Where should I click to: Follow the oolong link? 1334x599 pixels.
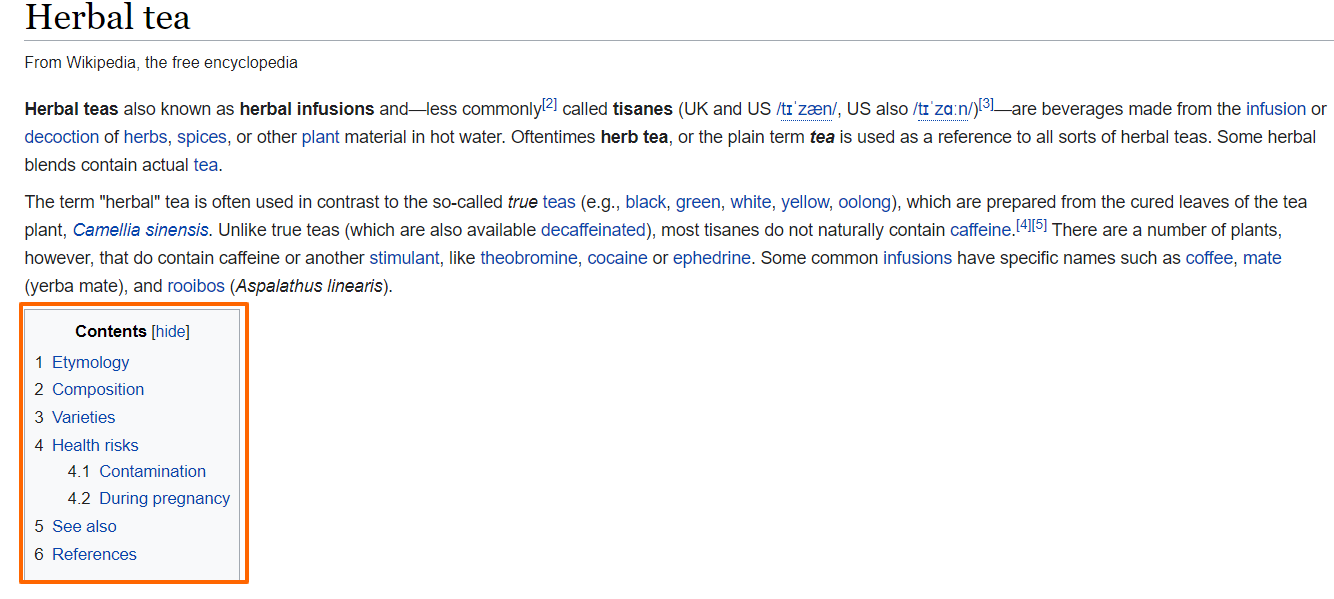point(865,202)
